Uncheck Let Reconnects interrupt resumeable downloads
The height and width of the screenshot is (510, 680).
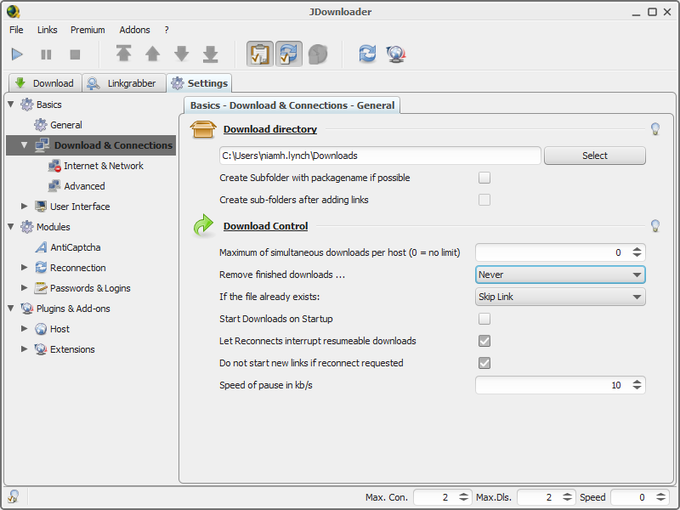tap(484, 341)
